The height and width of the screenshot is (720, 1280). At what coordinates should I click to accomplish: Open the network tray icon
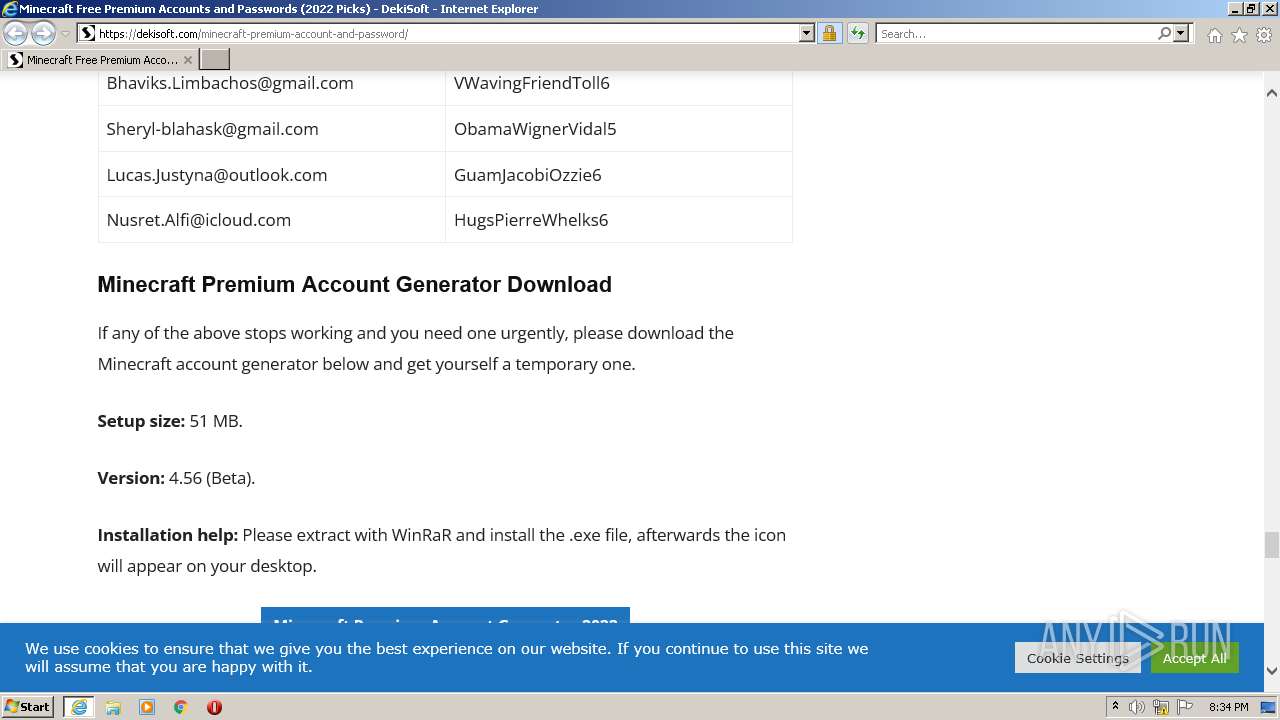tap(1161, 707)
